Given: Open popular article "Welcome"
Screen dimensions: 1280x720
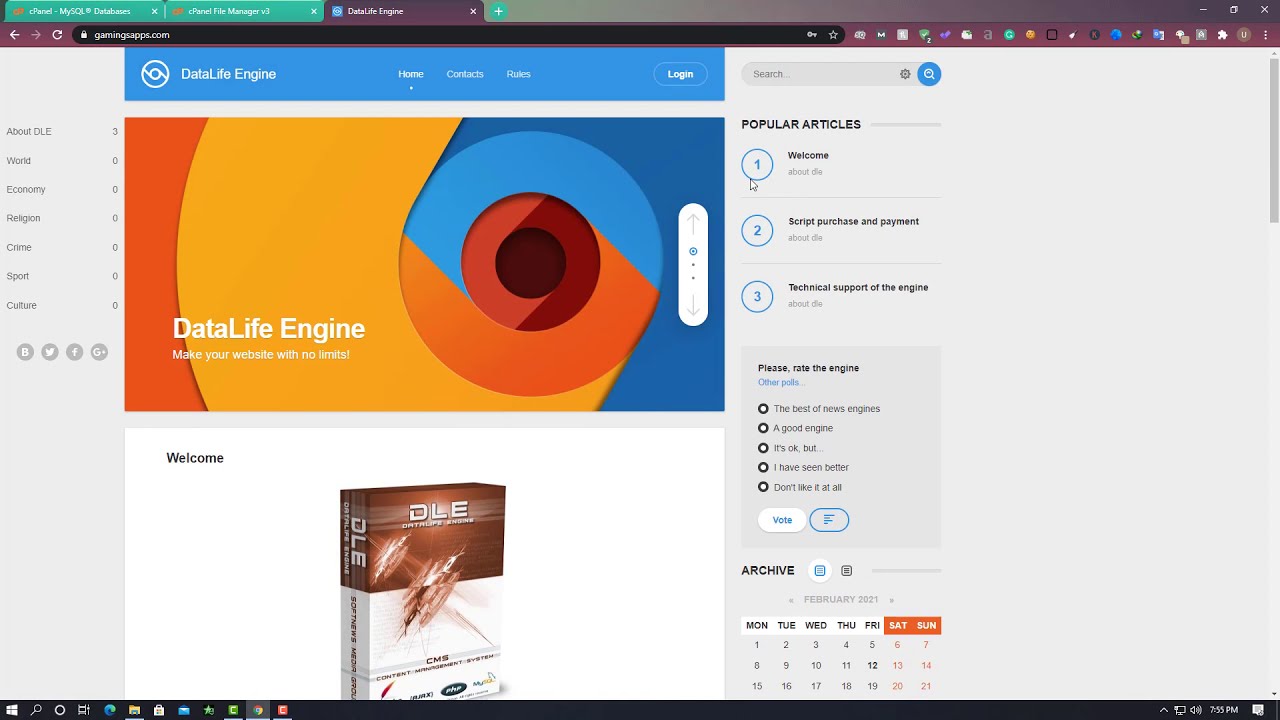Looking at the screenshot, I should pos(808,155).
